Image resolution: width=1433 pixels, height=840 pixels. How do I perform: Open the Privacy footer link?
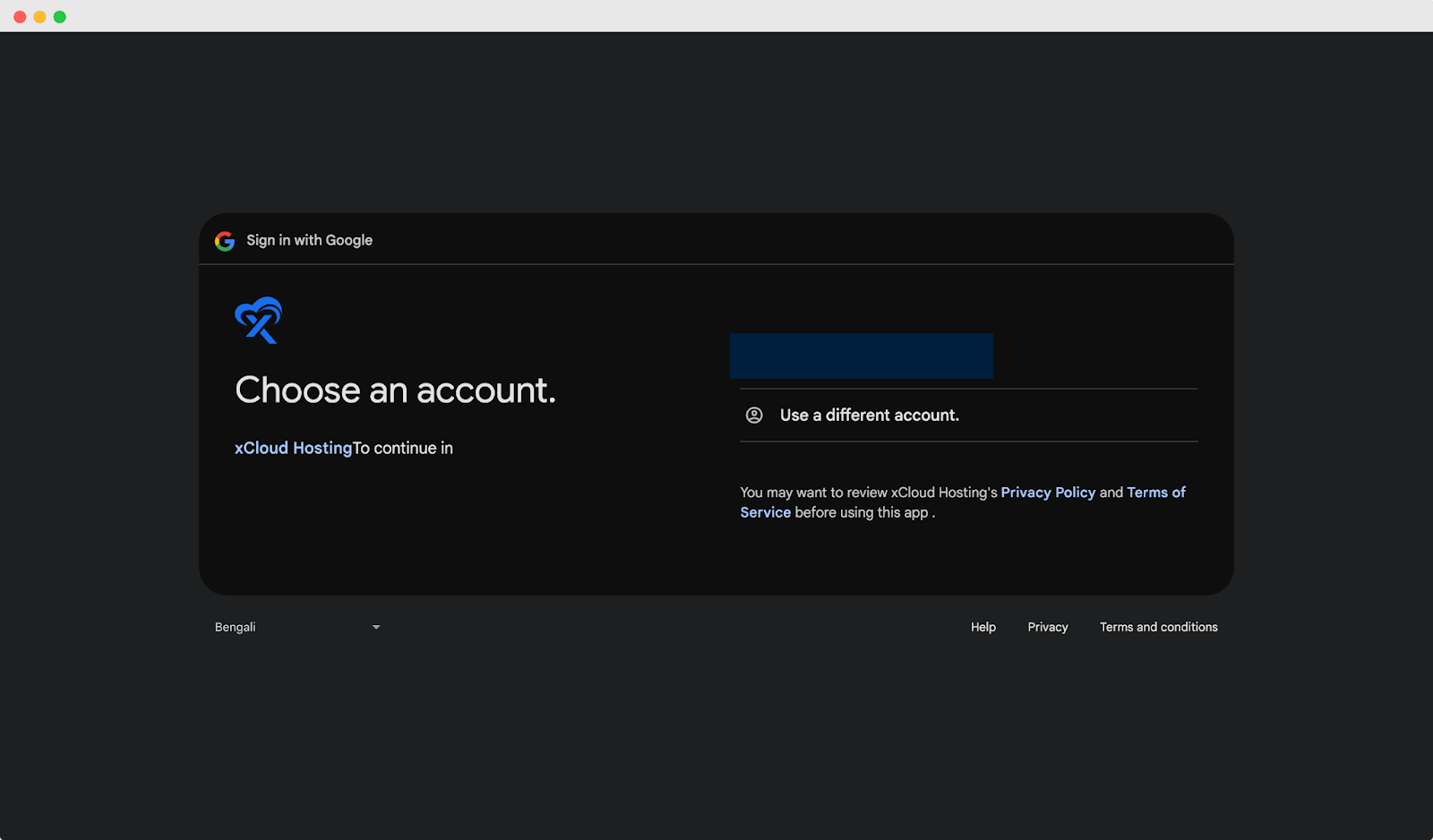1047,627
